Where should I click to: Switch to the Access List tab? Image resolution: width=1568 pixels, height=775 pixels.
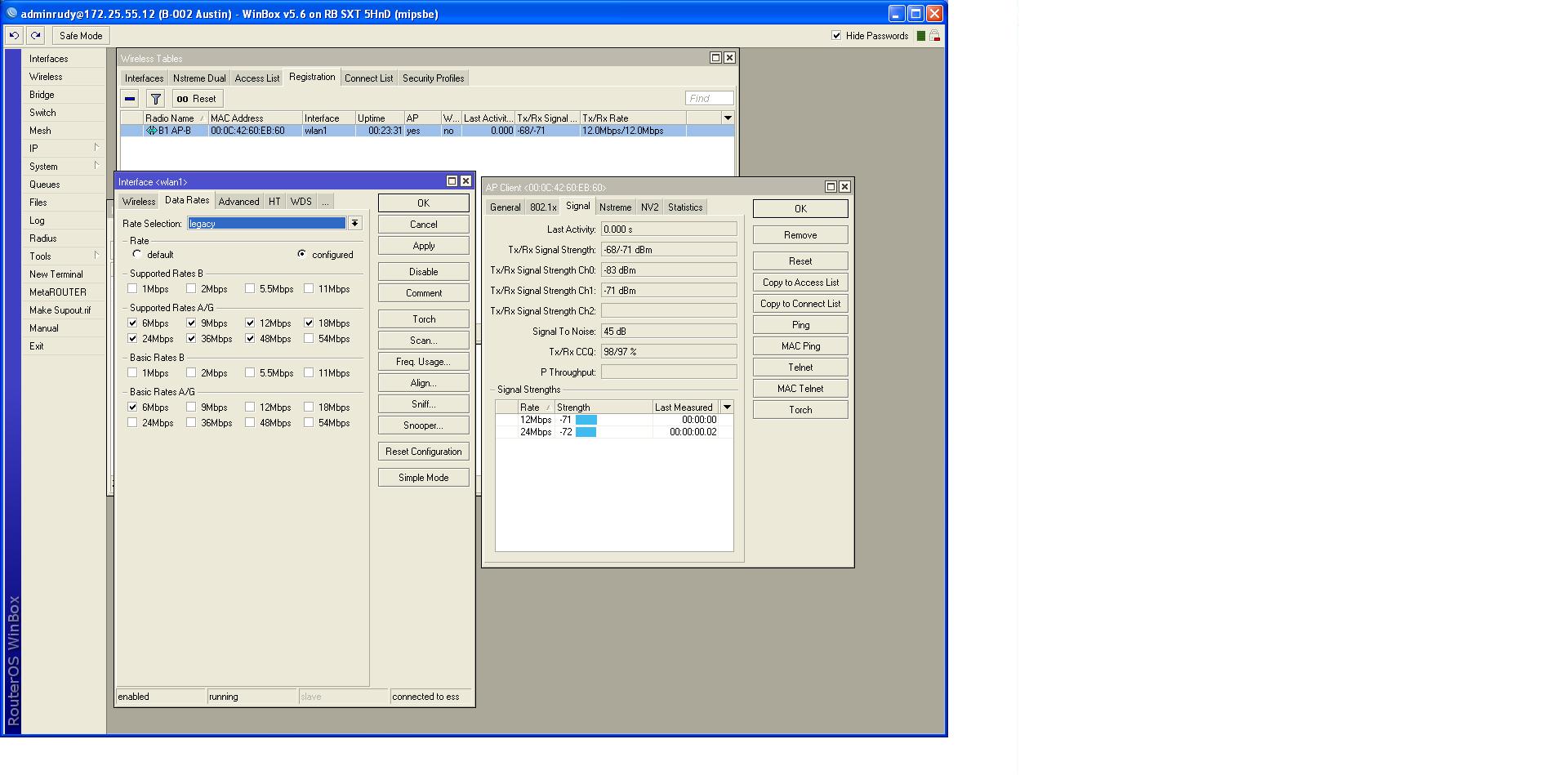coord(257,78)
